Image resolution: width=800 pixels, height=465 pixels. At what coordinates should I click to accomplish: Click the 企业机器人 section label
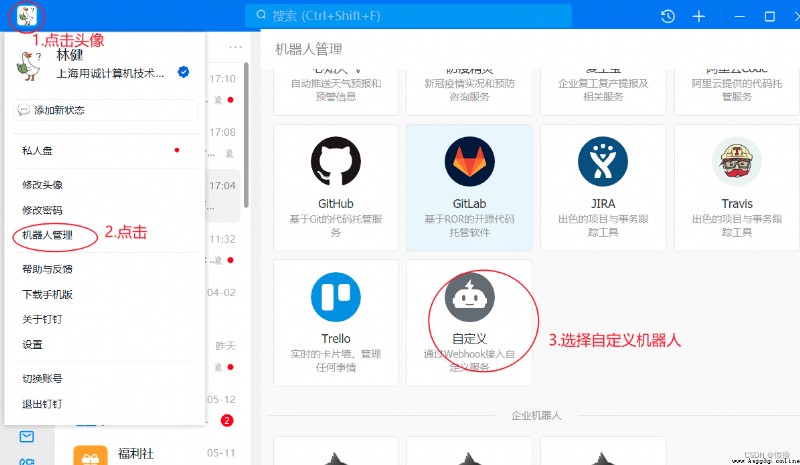(x=536, y=415)
